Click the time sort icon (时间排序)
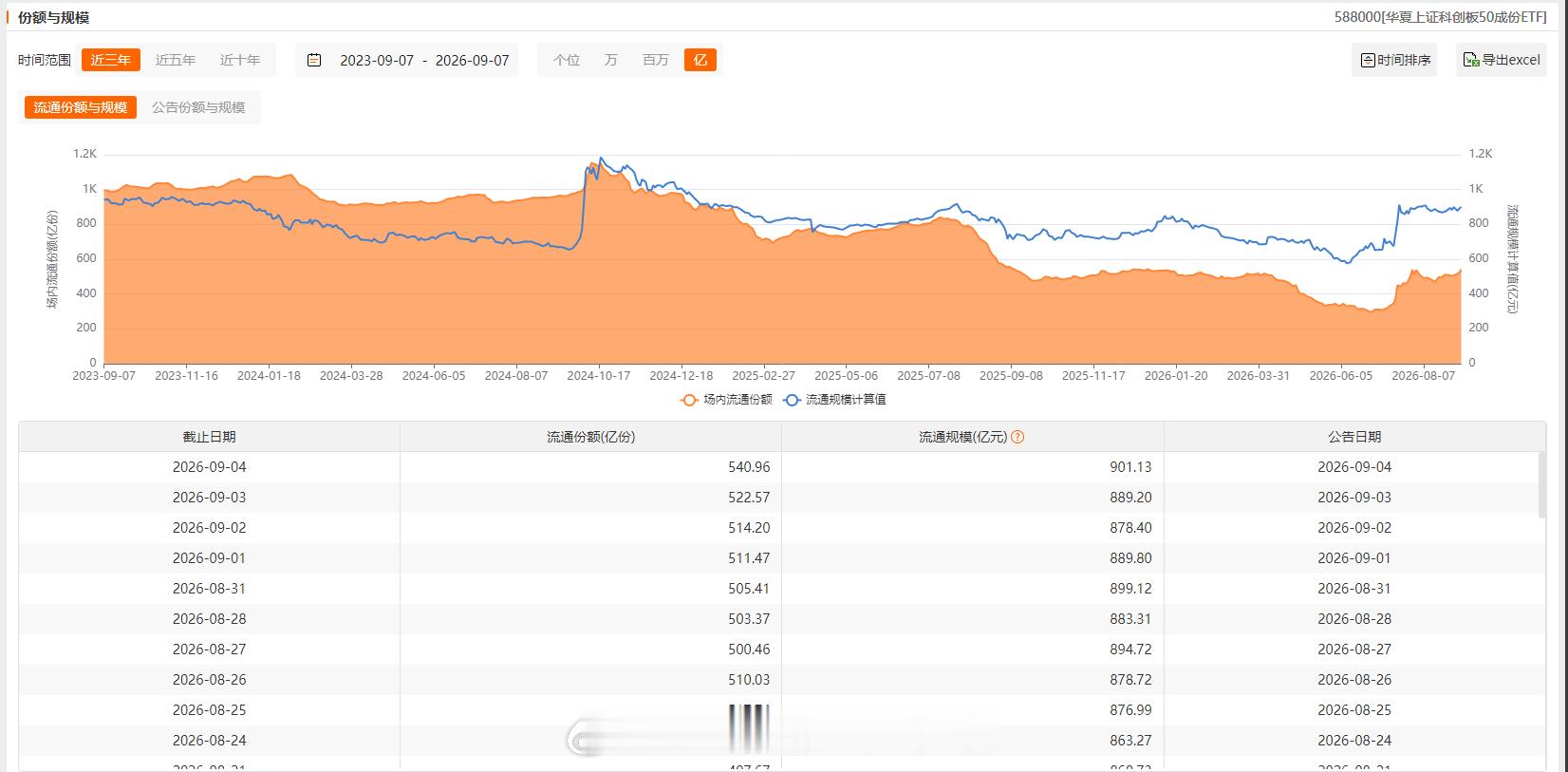The image size is (1568, 772). click(1368, 60)
